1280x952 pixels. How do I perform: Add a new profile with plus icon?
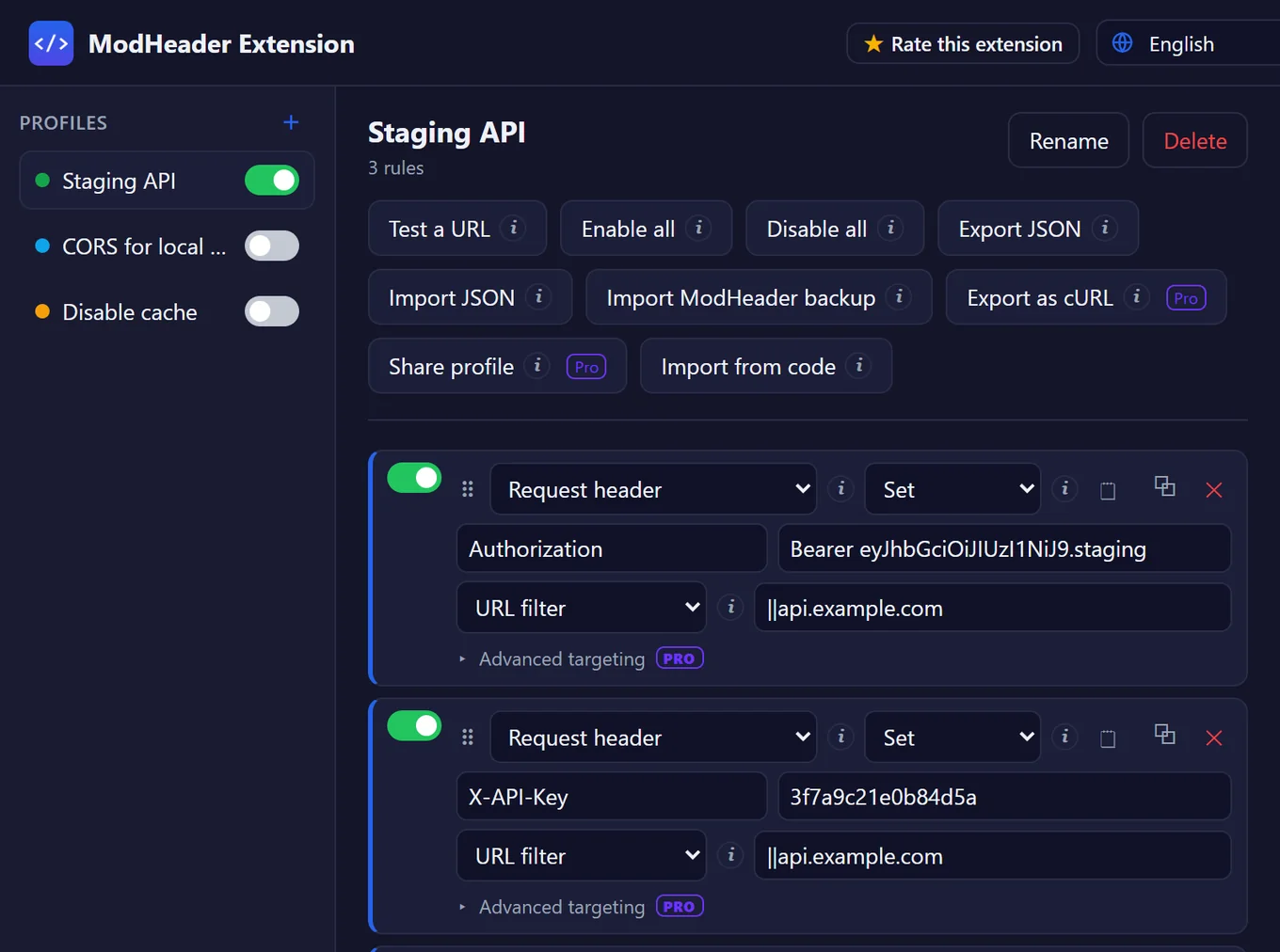pos(291,122)
